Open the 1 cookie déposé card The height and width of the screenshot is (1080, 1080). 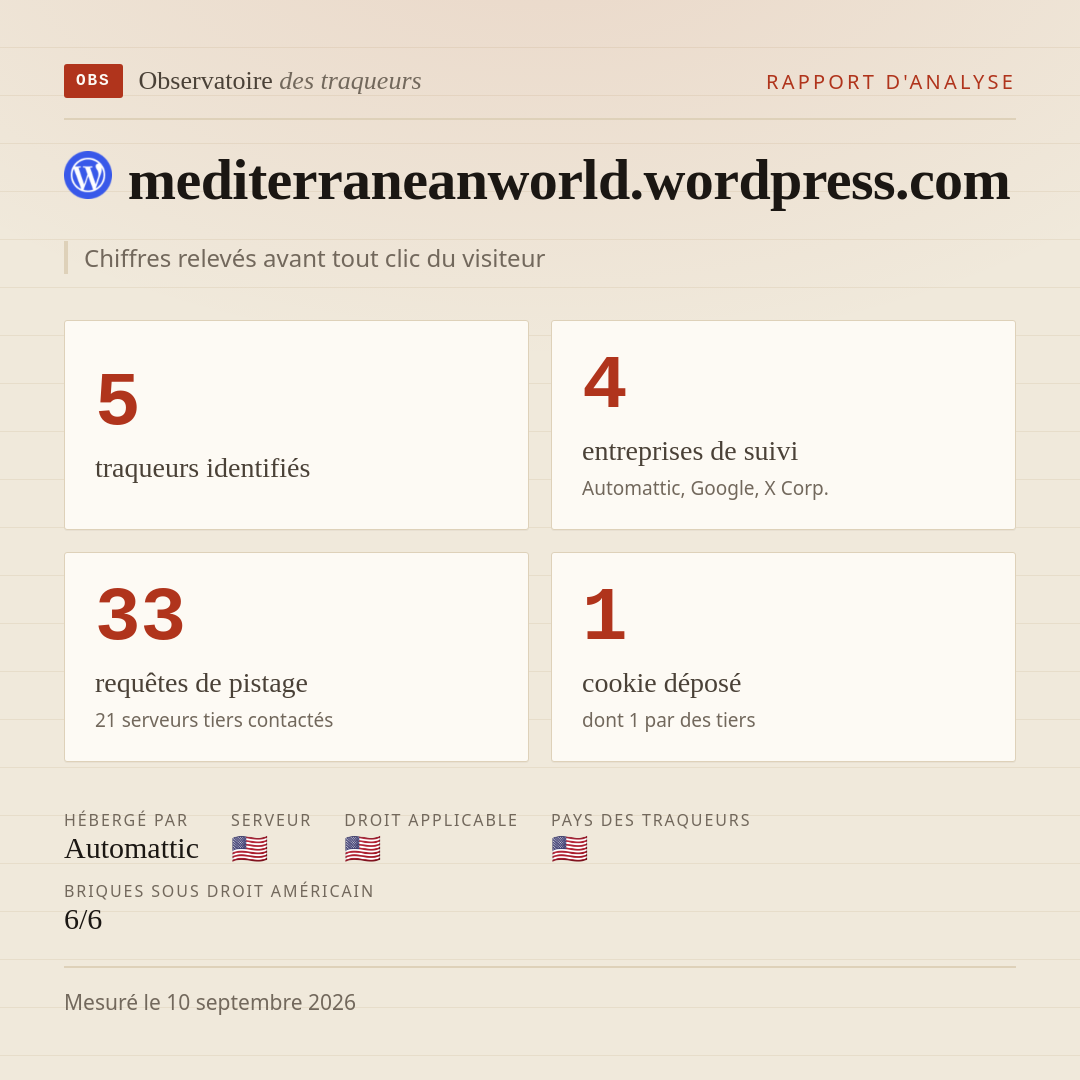point(783,657)
